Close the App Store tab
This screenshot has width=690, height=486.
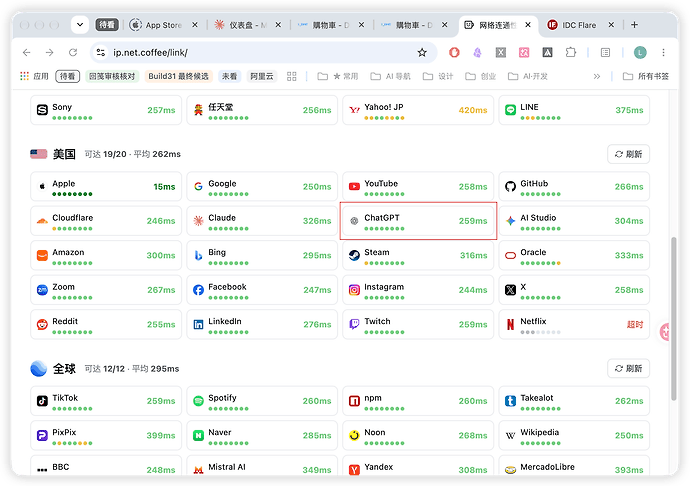pyautogui.click(x=195, y=25)
